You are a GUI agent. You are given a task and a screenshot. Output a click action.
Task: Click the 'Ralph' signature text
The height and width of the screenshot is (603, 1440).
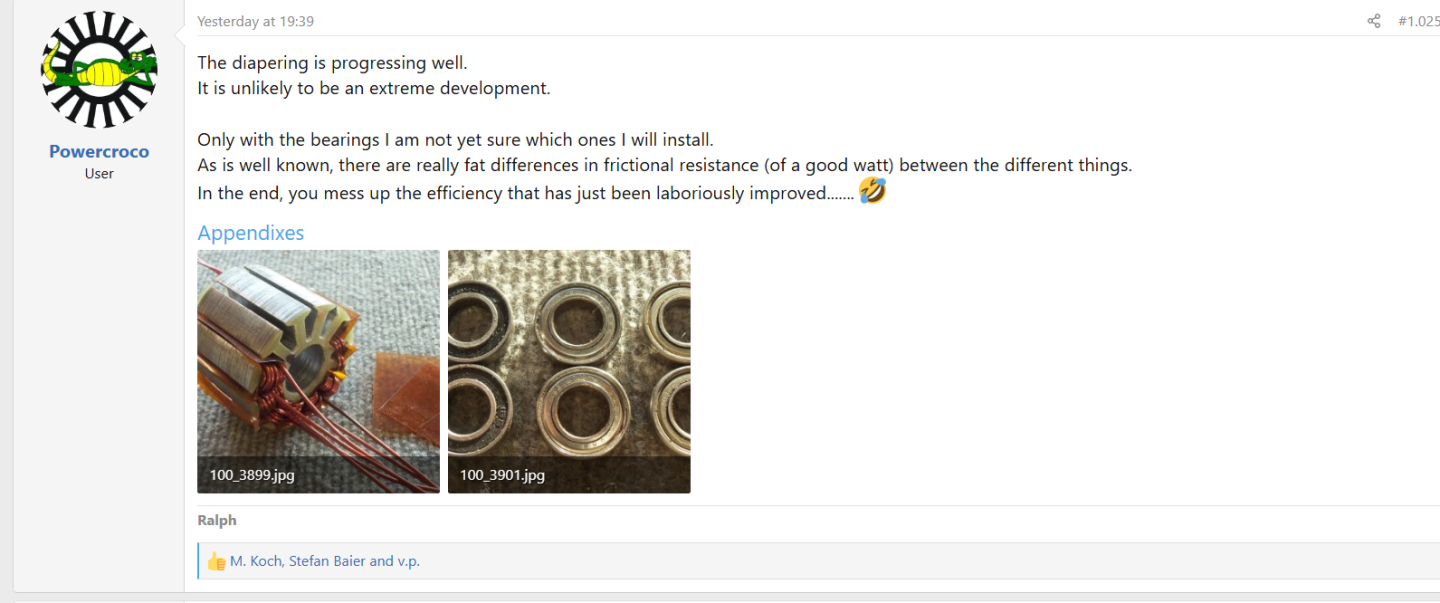click(x=217, y=520)
